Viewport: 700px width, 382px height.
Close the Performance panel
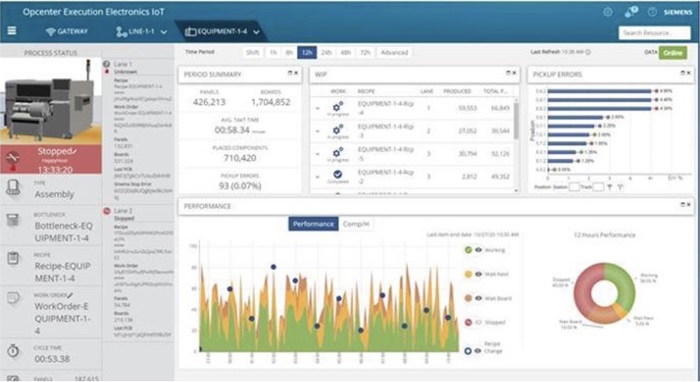[689, 204]
